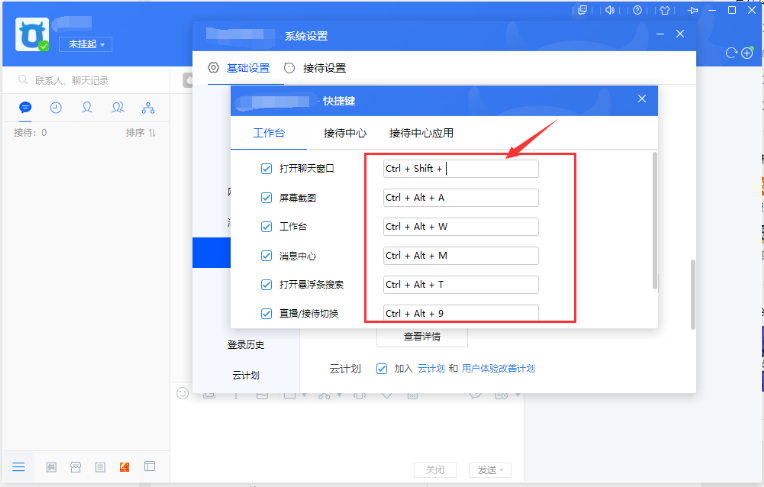Screen dimensions: 764x487
Task: Uncheck the 打开聊天窗口 shortcut checkbox
Action: [x=267, y=169]
